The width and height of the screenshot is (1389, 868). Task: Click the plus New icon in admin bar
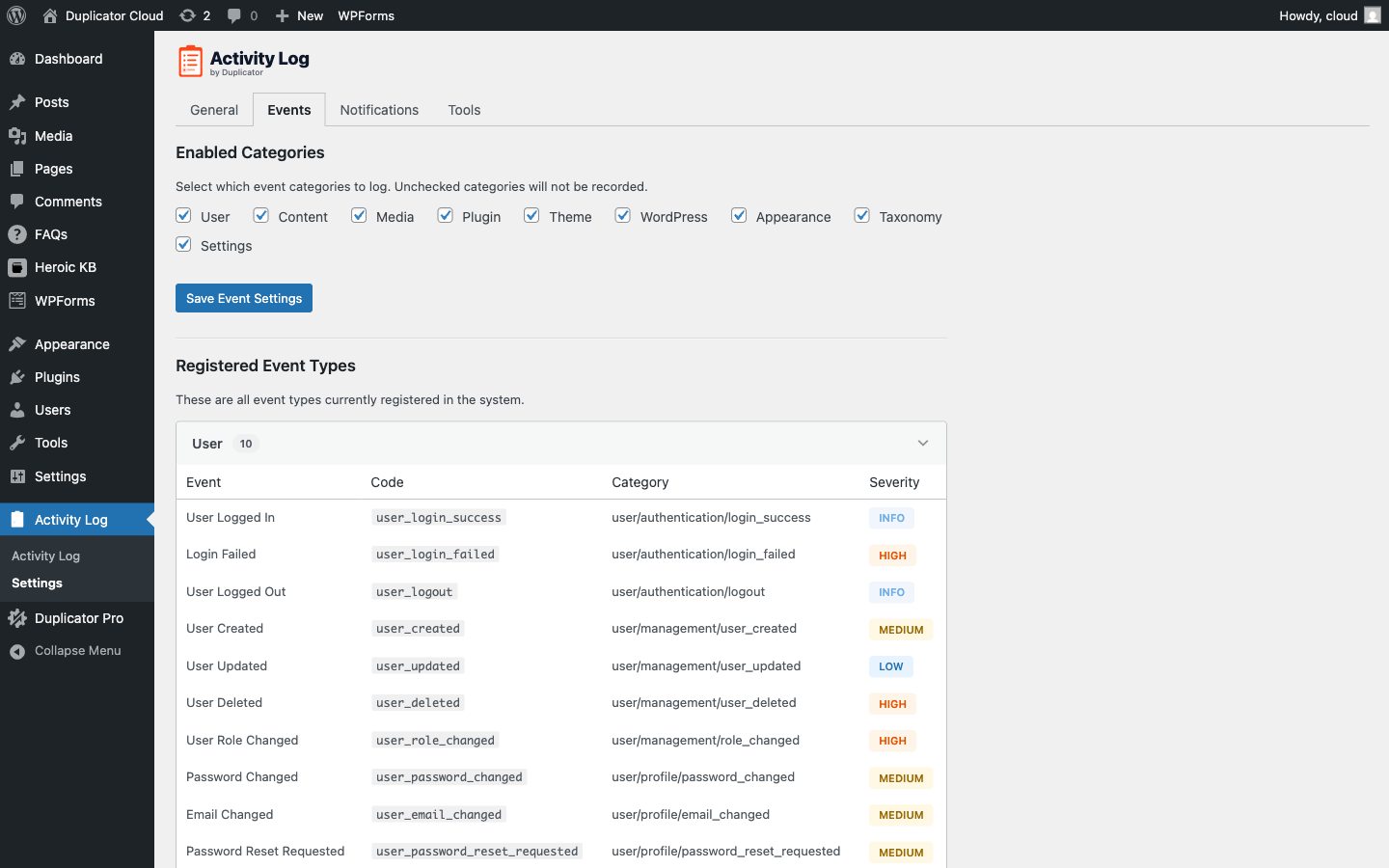(282, 15)
